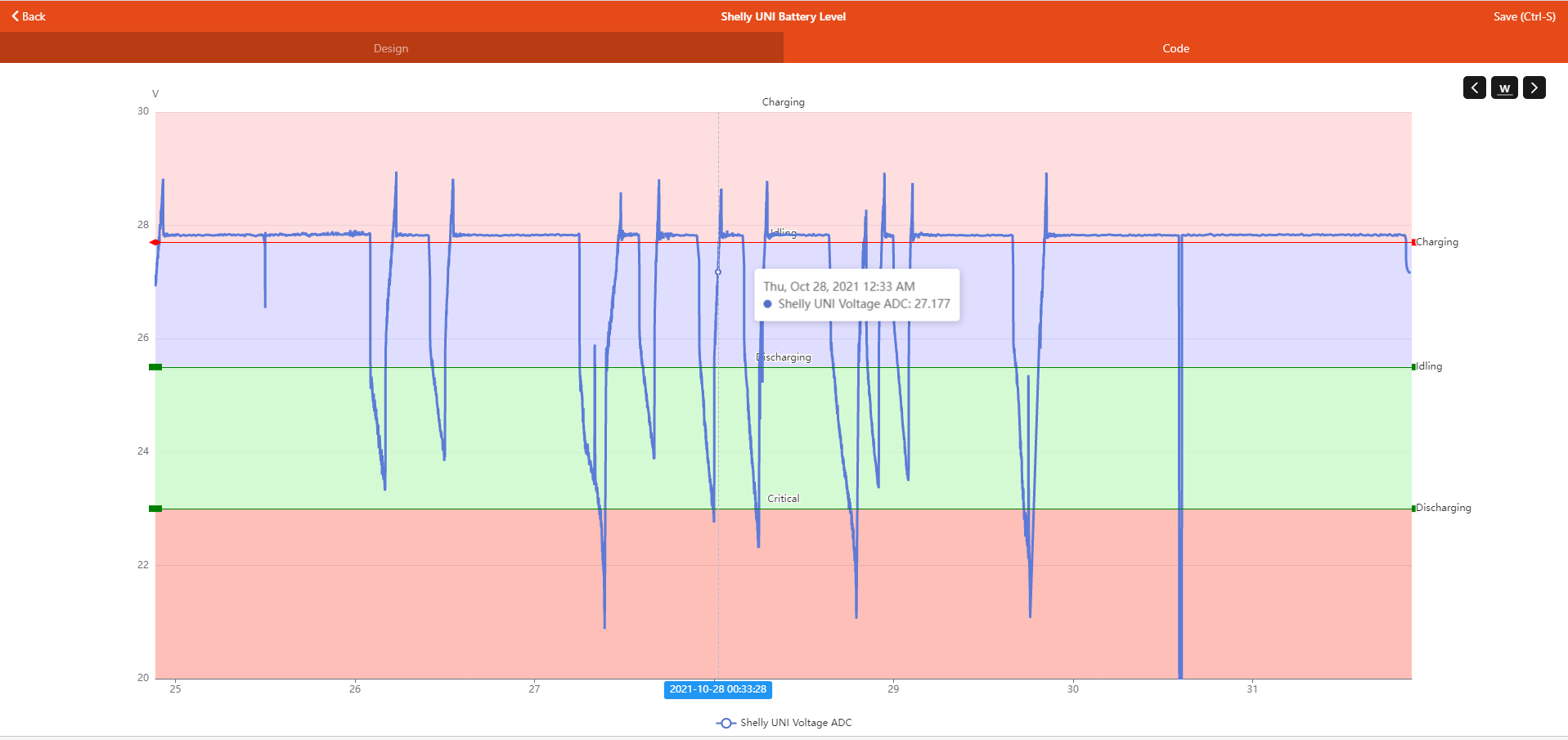Select the red Charging threshold marker on left
The height and width of the screenshot is (740, 1568).
(x=155, y=242)
